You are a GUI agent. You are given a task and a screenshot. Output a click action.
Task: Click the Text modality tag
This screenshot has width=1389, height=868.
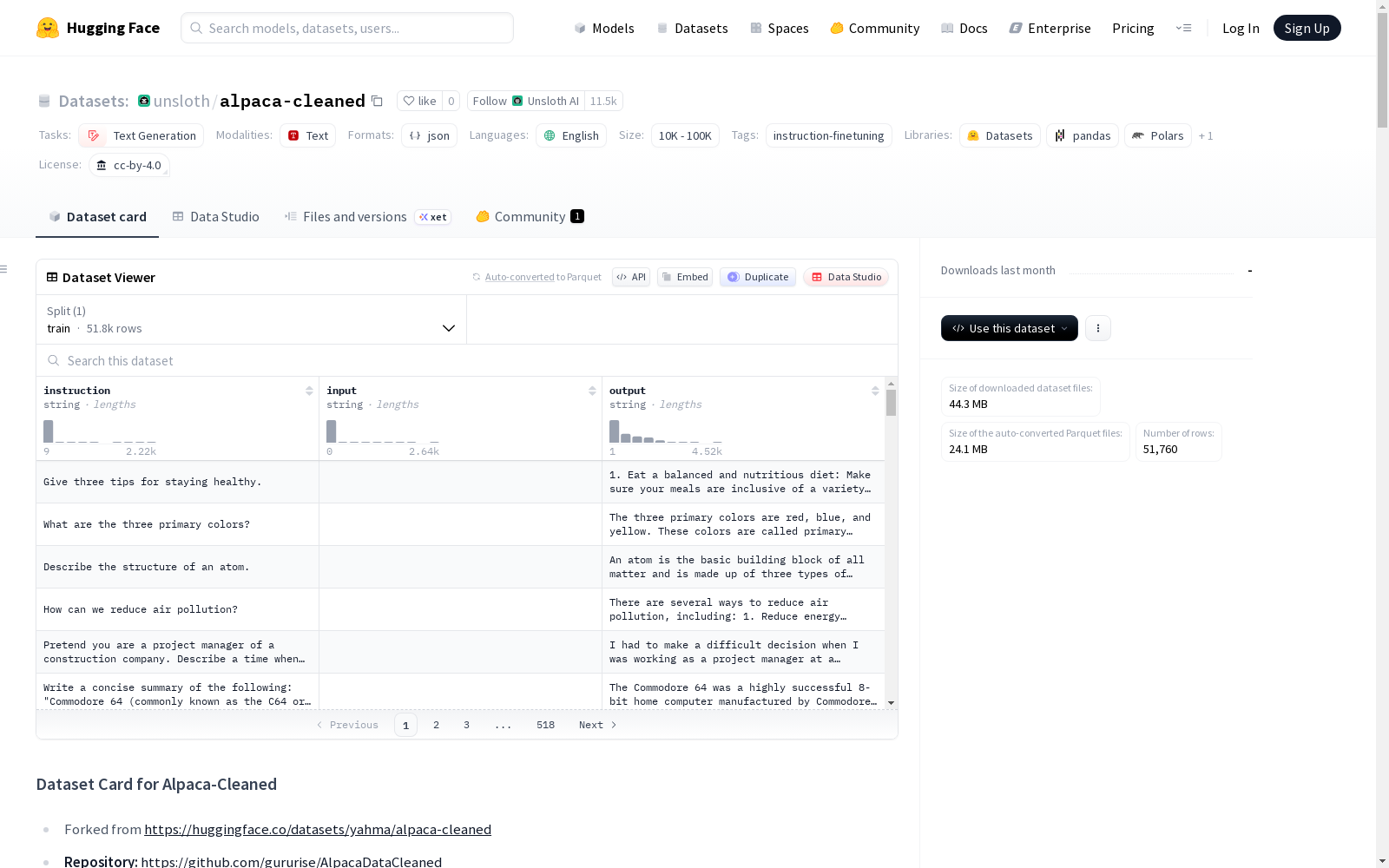pos(307,135)
